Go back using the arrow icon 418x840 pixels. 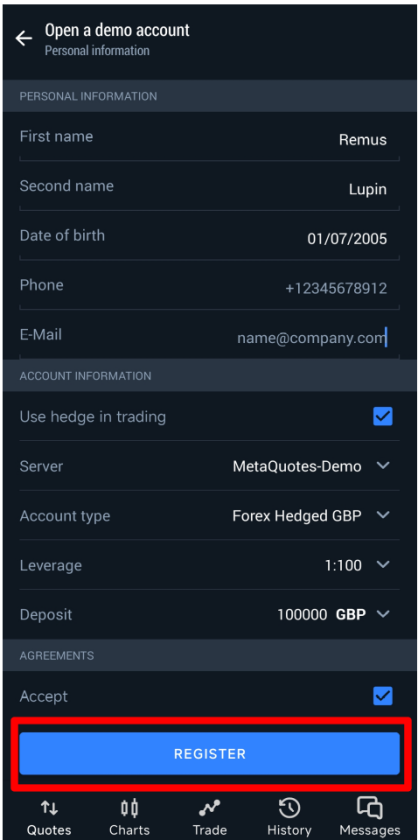pos(24,39)
